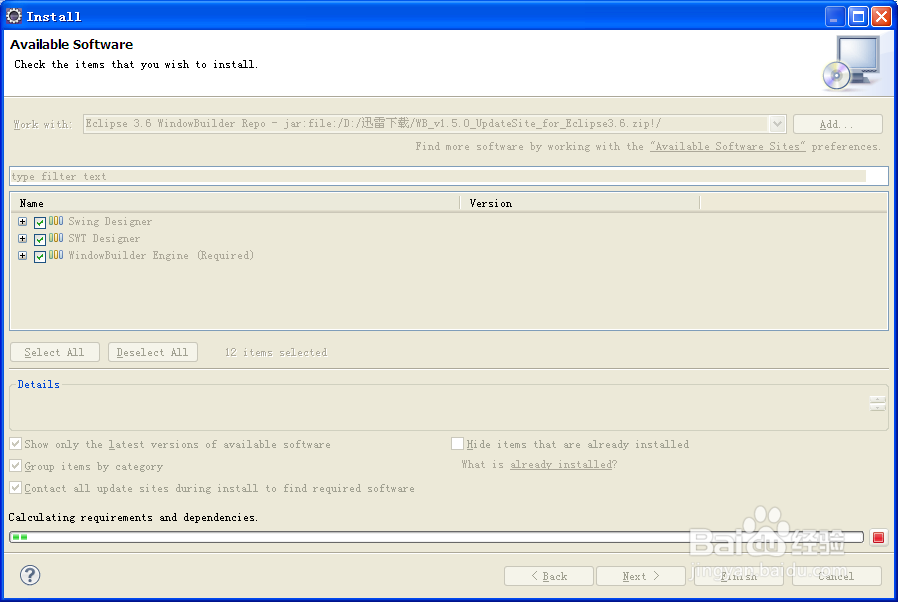Click the dependency calculation progress bar

pyautogui.click(x=436, y=537)
